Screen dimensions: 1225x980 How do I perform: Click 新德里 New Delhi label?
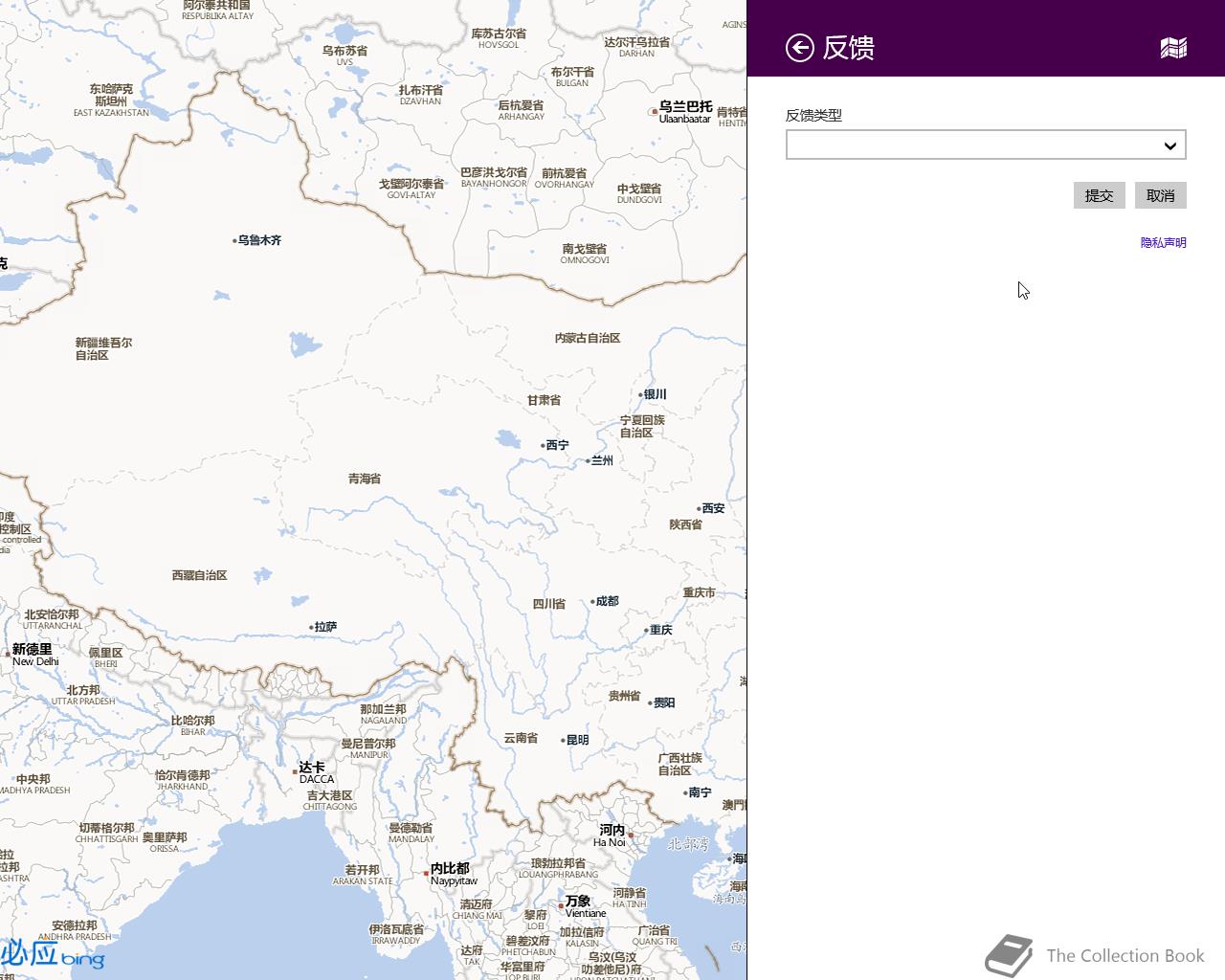pos(33,655)
